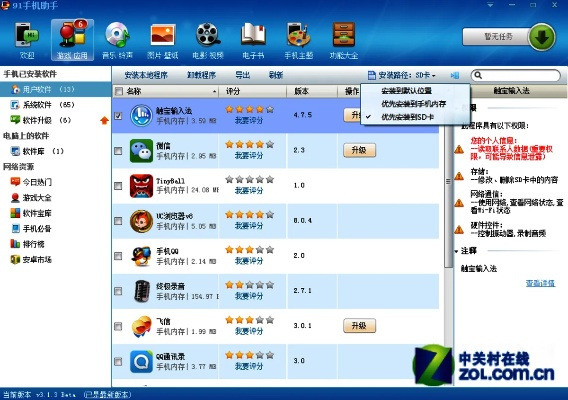The image size is (568, 400).
Task: Choose 优先安装到SD卡 from menu
Action: (415, 117)
